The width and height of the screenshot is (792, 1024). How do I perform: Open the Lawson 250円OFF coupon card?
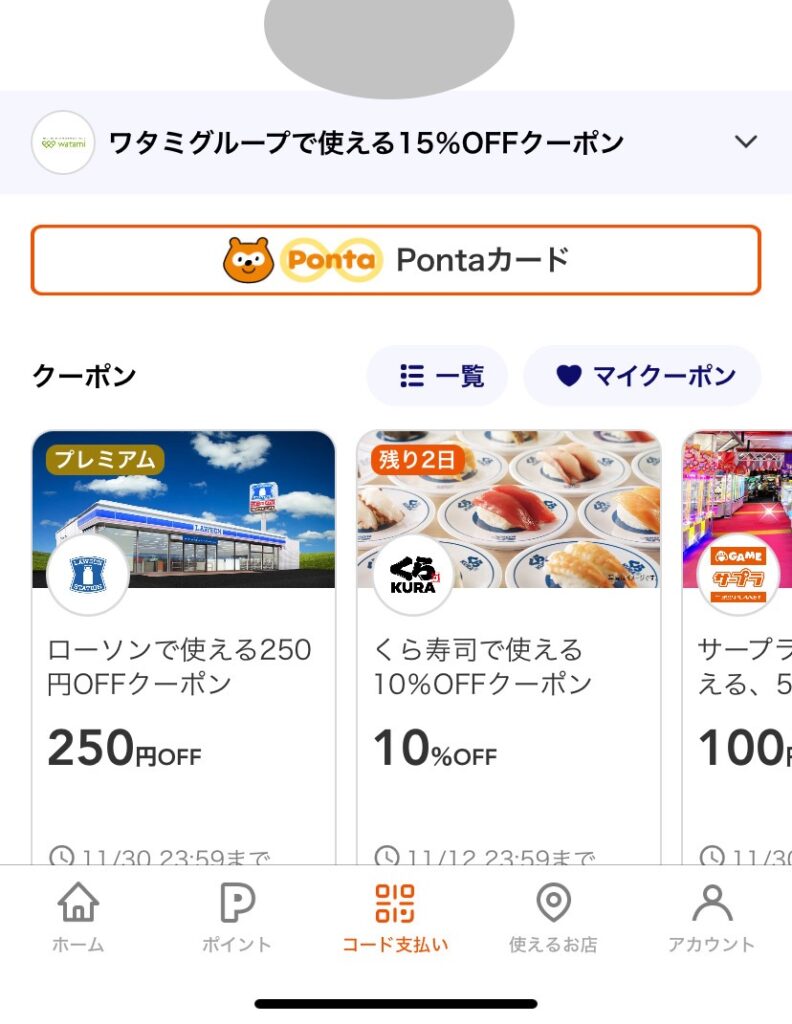pyautogui.click(x=184, y=700)
